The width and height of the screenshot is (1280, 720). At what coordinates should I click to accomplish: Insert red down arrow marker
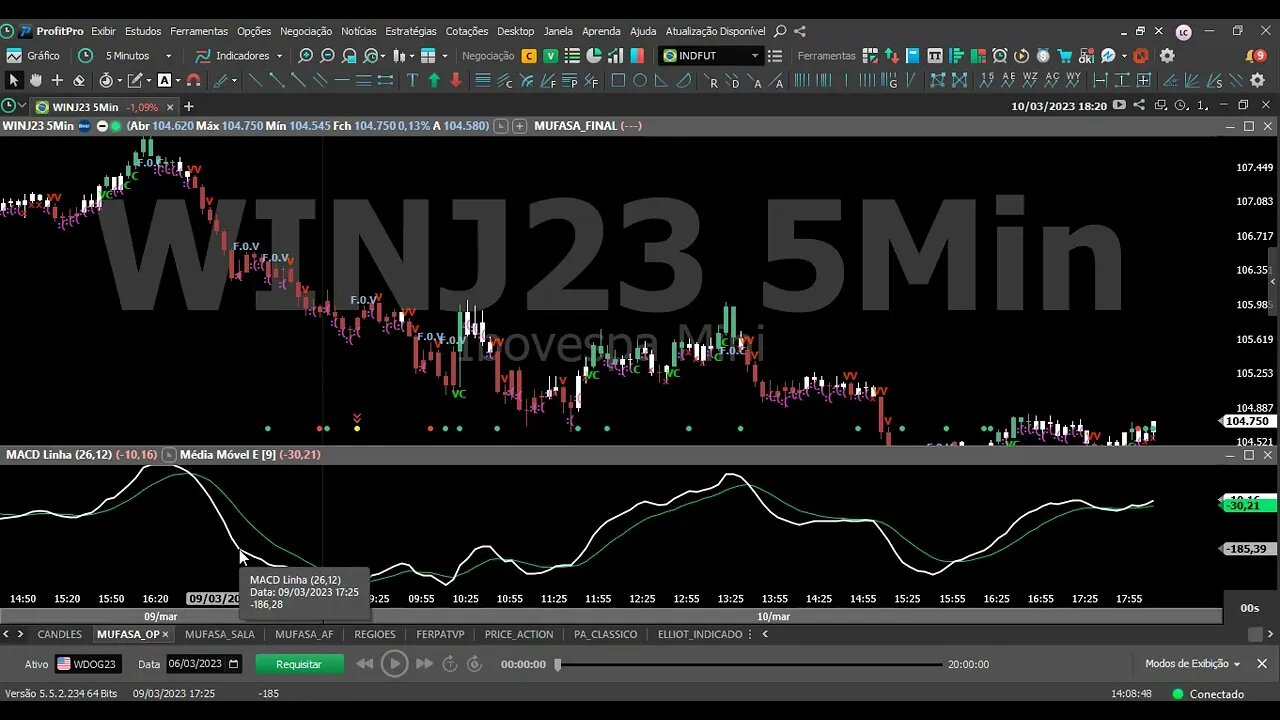click(456, 80)
